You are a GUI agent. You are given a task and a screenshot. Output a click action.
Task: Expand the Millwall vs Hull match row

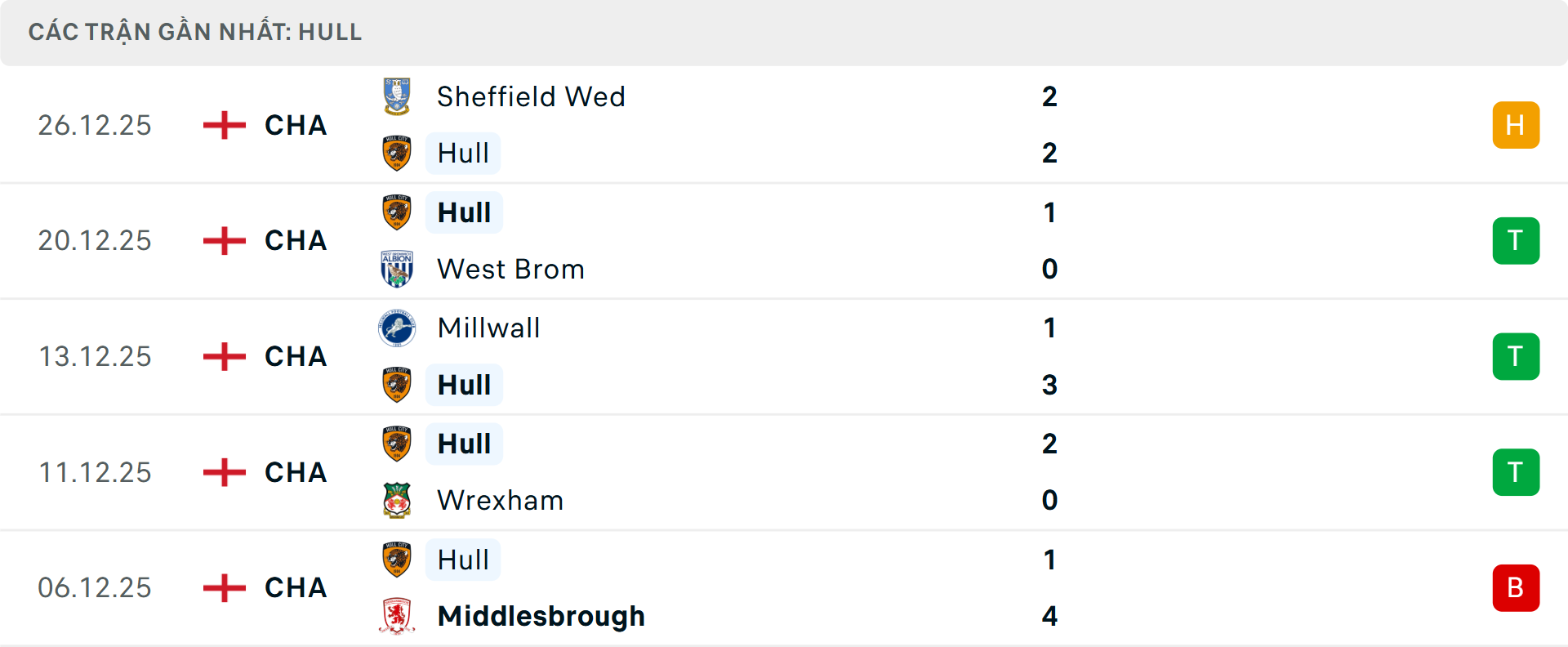pos(784,356)
